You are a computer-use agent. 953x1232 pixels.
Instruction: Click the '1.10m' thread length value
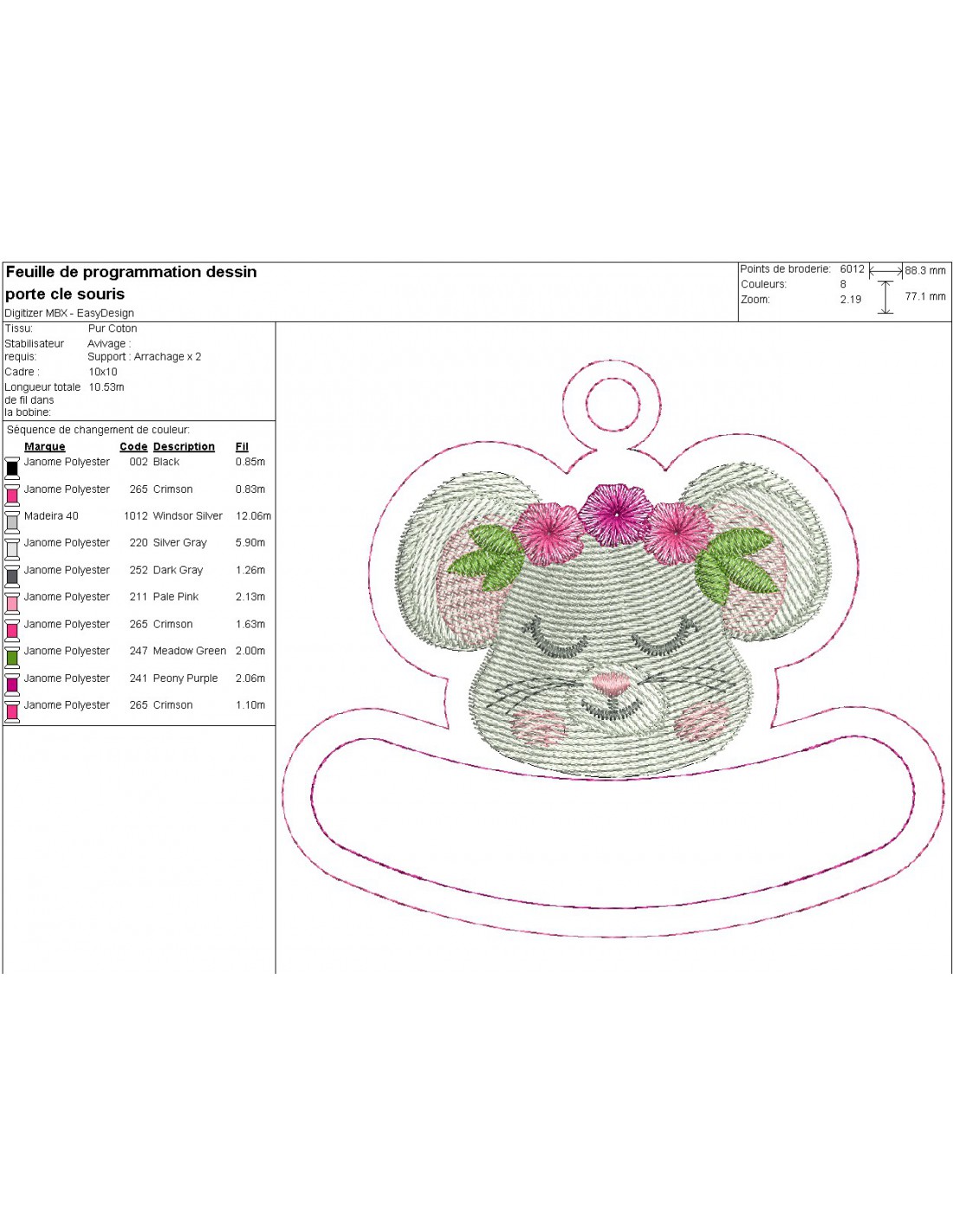(x=250, y=705)
